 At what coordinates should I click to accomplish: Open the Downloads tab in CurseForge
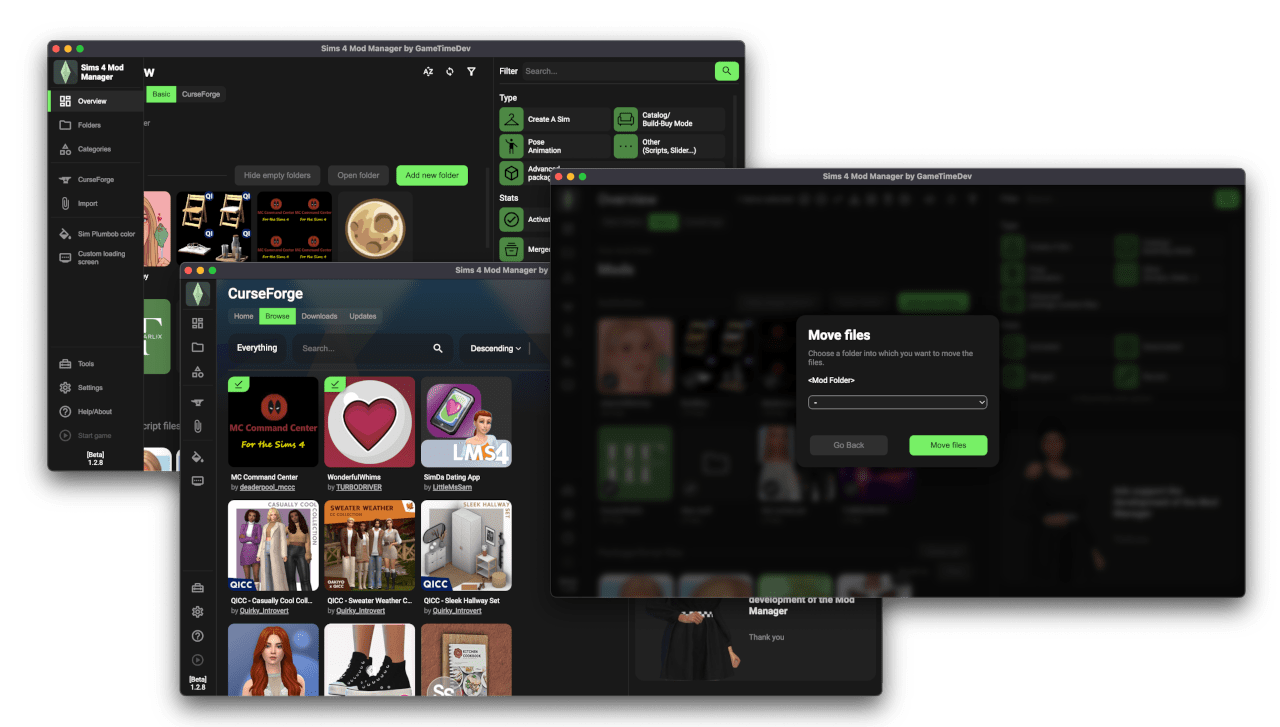(320, 316)
